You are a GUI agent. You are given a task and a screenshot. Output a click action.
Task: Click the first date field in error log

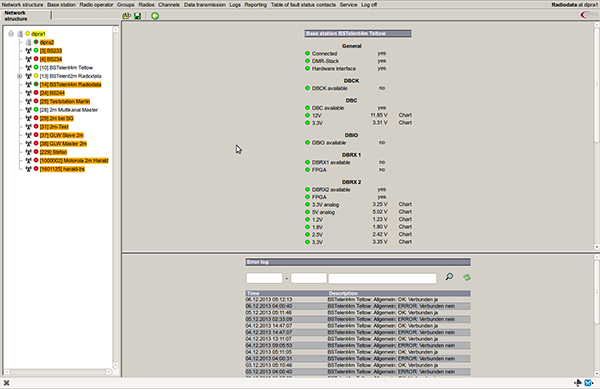click(x=264, y=278)
